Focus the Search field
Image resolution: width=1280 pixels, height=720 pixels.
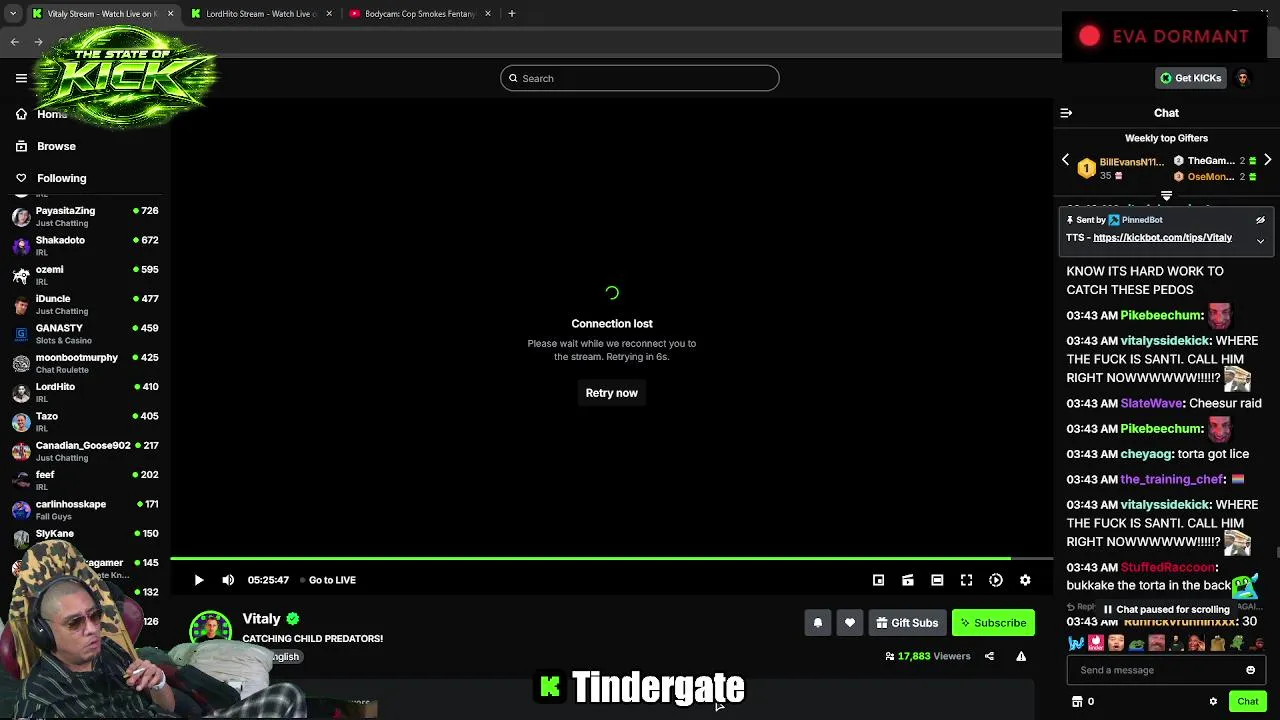click(640, 78)
